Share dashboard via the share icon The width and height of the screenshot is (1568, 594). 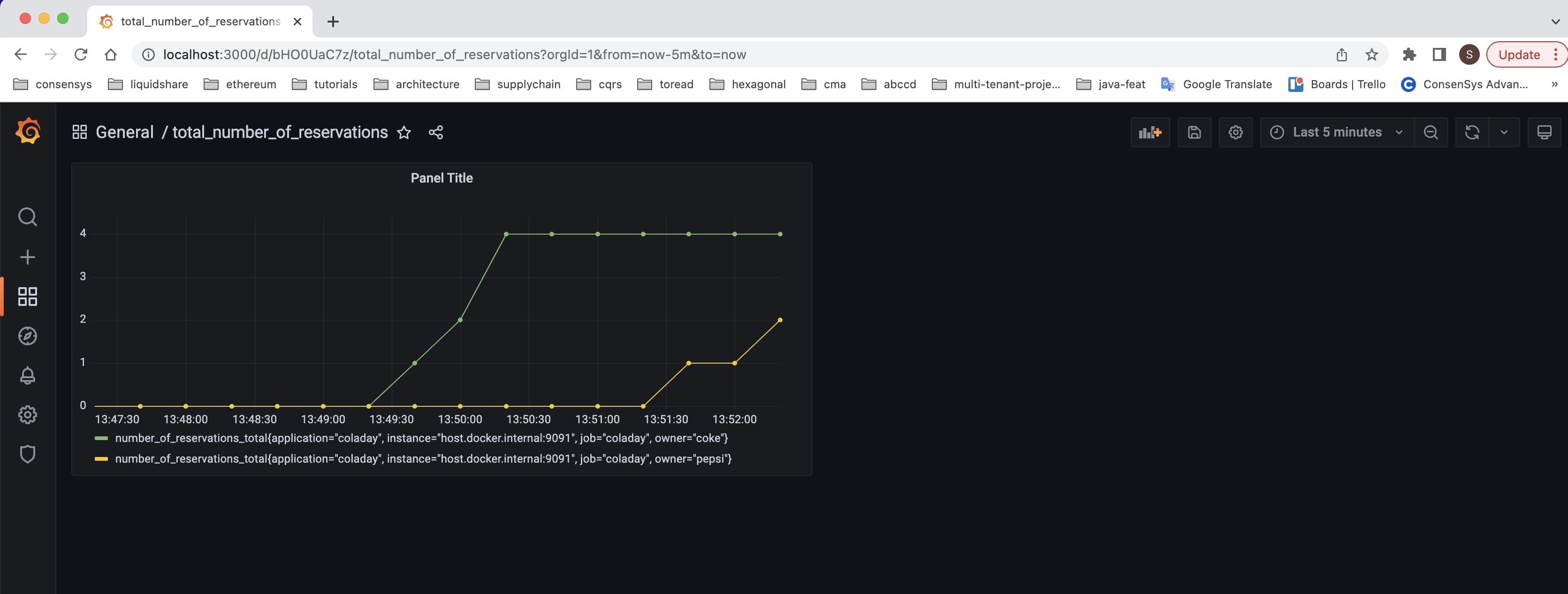click(436, 132)
